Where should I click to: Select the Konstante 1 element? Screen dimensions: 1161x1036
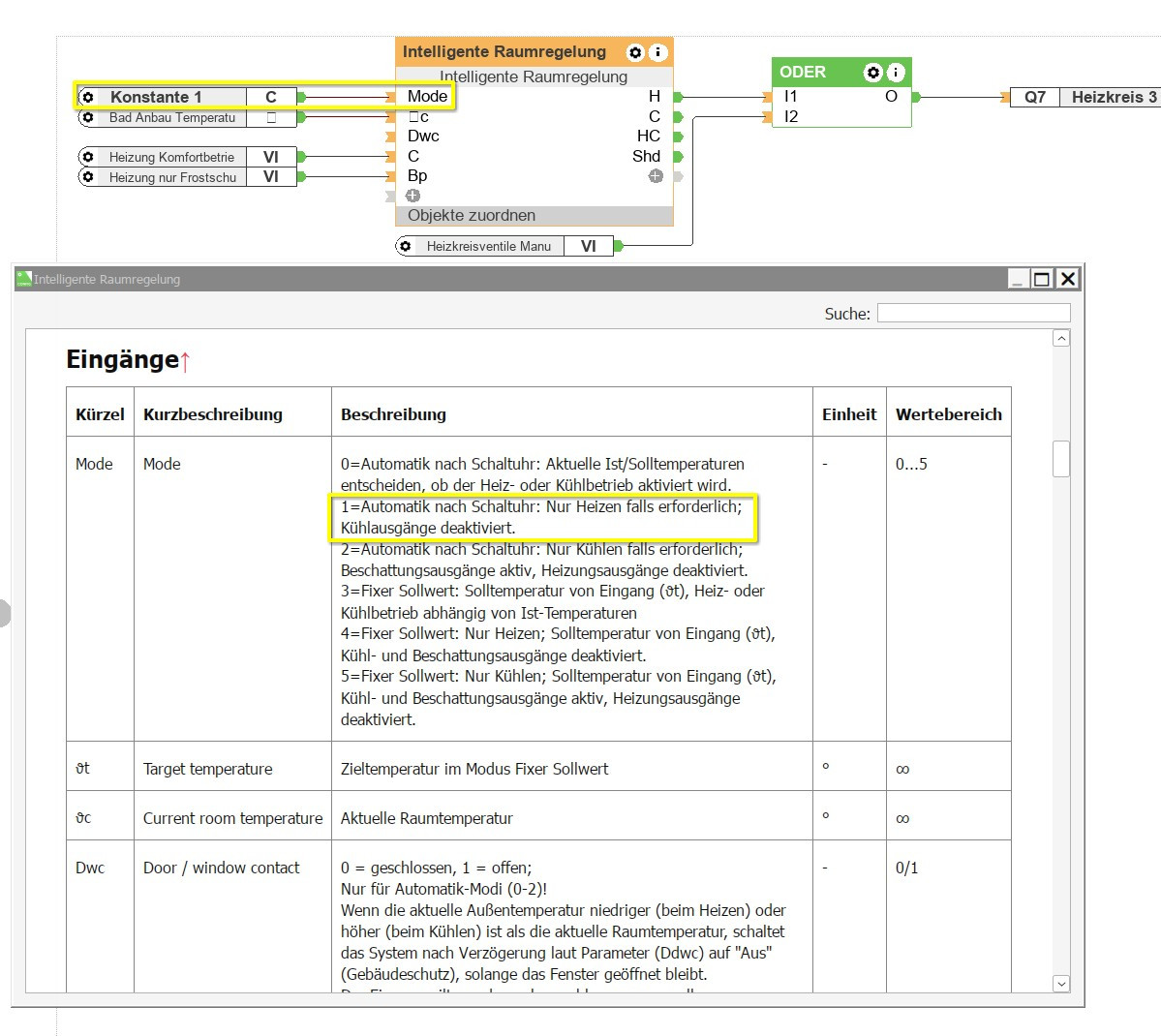(x=187, y=97)
